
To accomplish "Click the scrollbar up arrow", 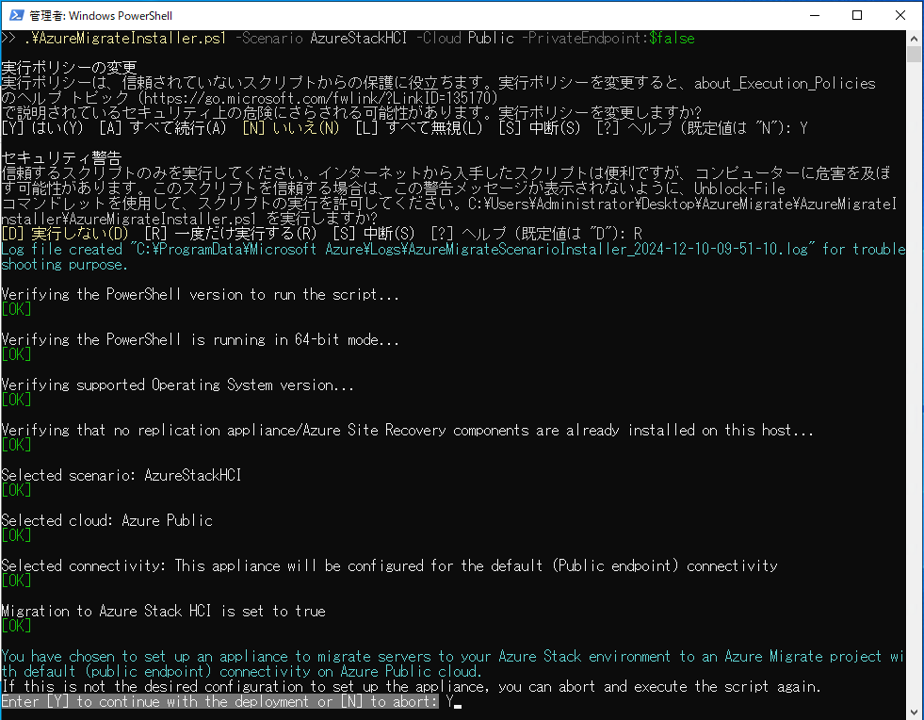I will coord(914,38).
